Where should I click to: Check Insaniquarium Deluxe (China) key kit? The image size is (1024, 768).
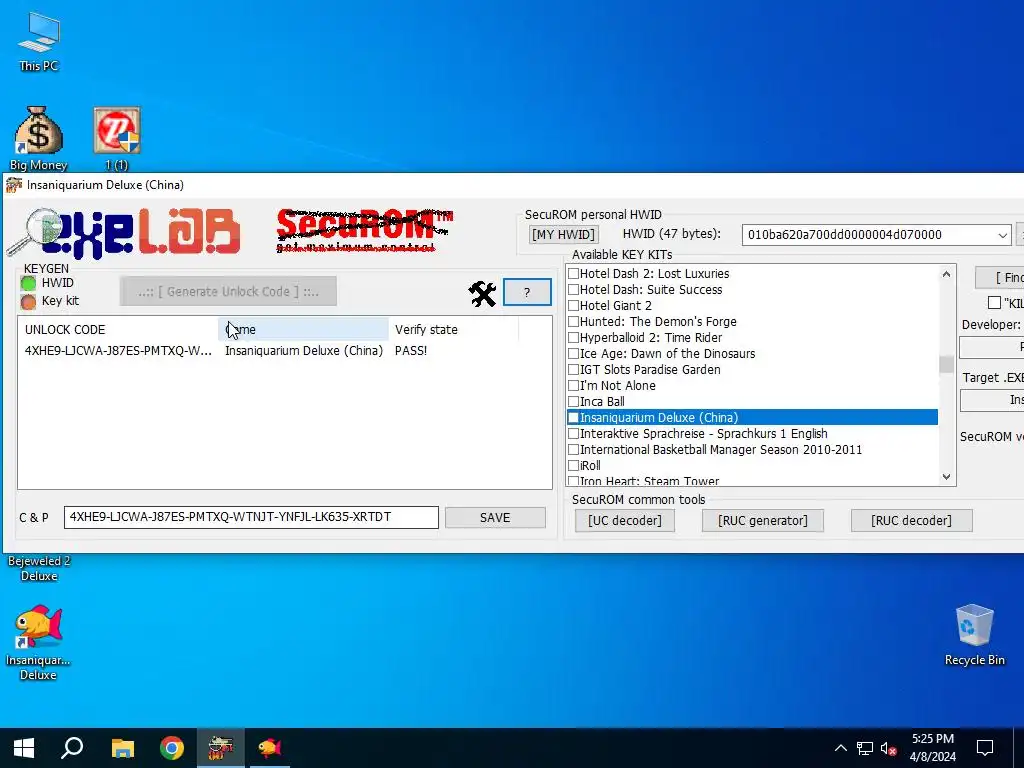coord(573,417)
